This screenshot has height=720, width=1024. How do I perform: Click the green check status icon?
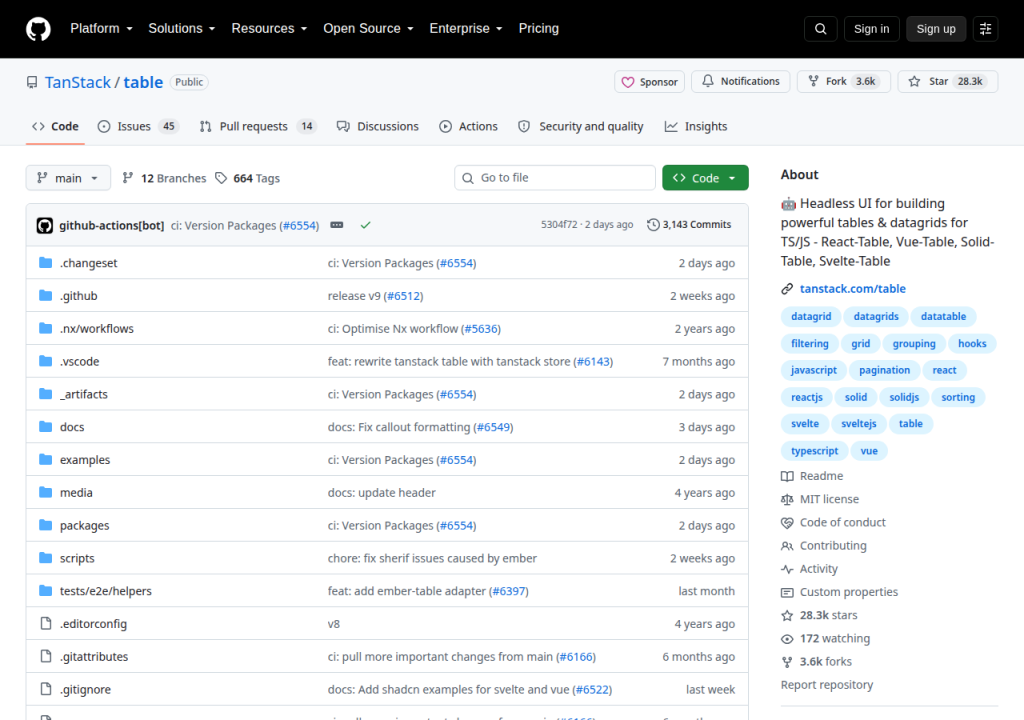tap(365, 225)
